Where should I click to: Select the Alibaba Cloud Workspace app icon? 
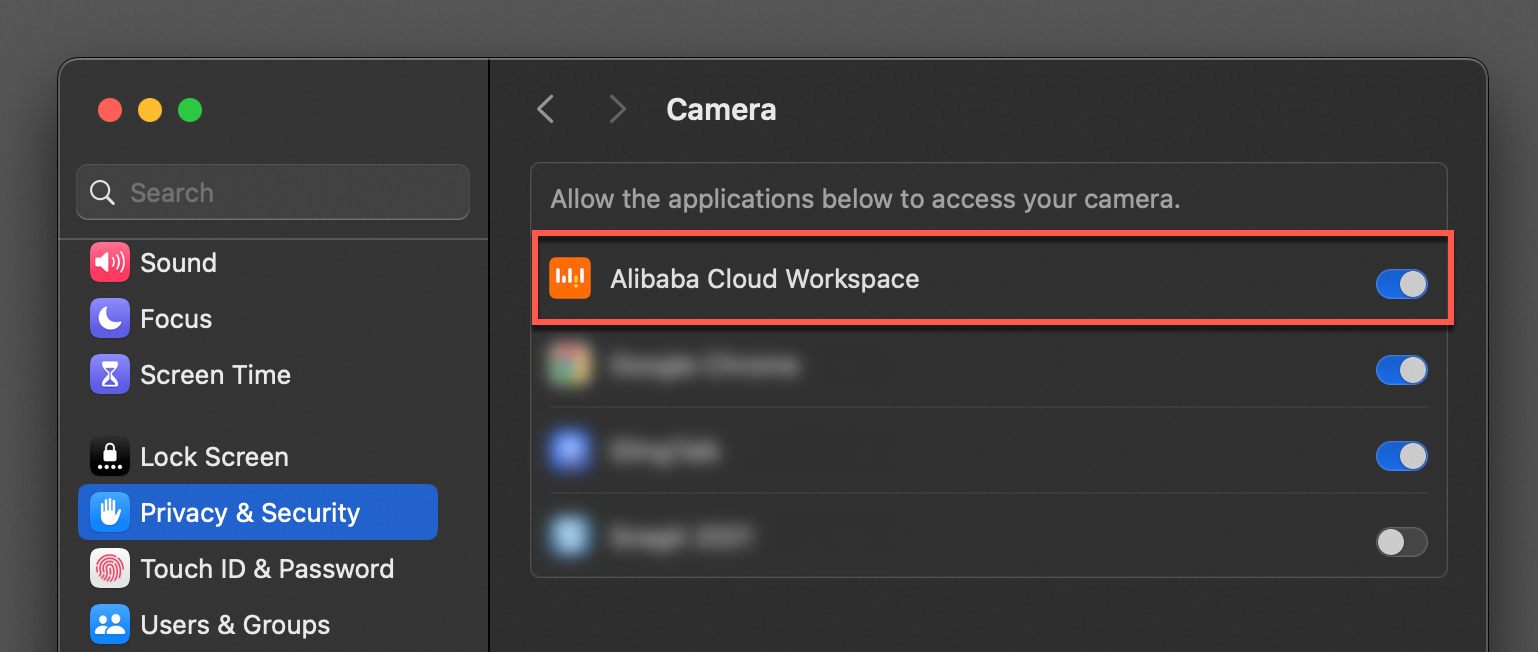tap(570, 278)
